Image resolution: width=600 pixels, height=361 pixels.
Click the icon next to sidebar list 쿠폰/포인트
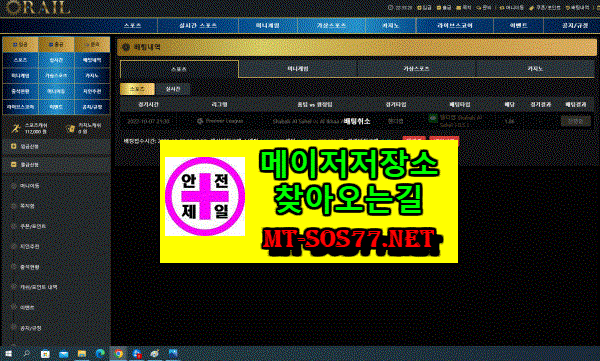14,226
